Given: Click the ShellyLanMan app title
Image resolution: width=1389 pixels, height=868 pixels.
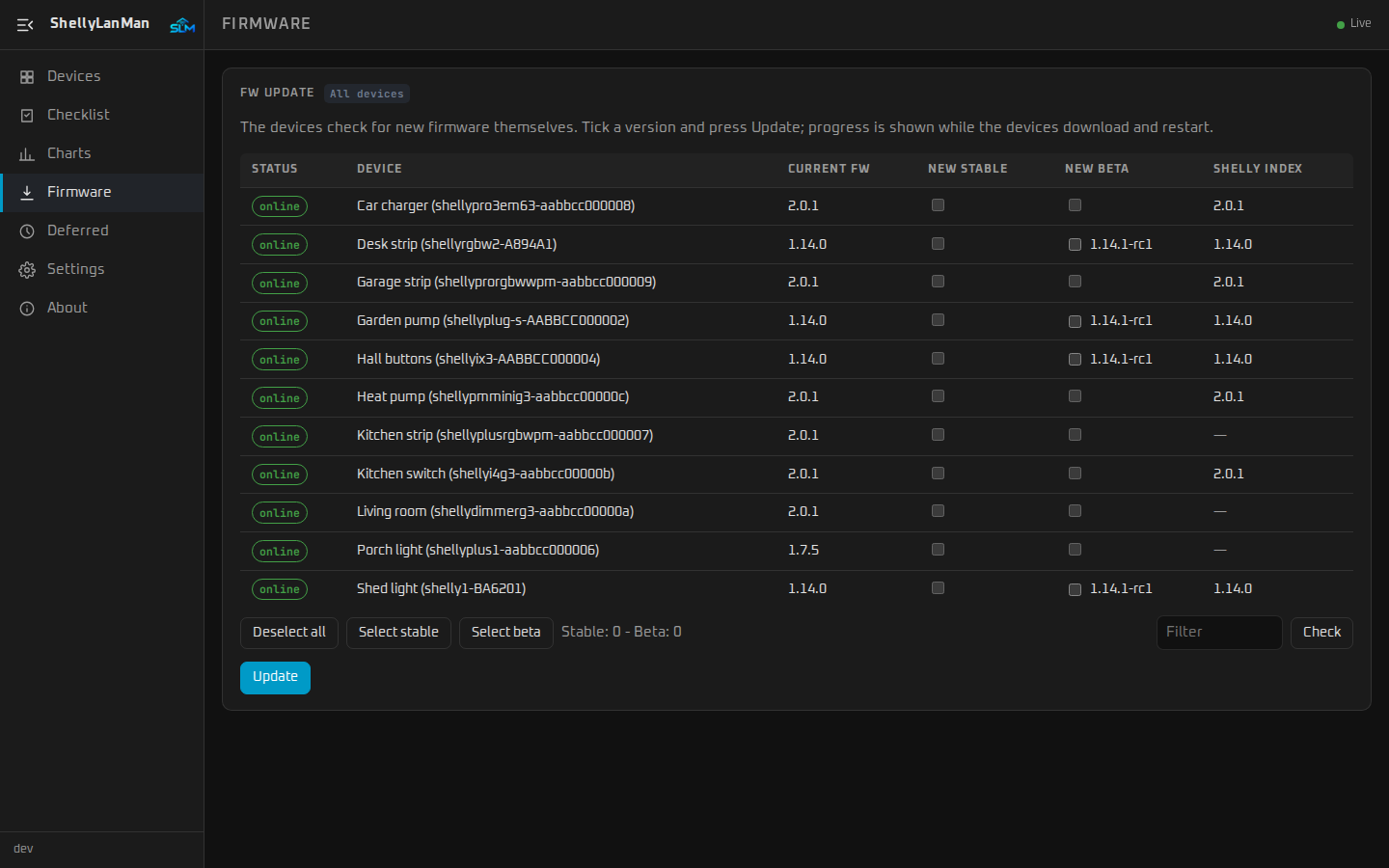Looking at the screenshot, I should (99, 23).
